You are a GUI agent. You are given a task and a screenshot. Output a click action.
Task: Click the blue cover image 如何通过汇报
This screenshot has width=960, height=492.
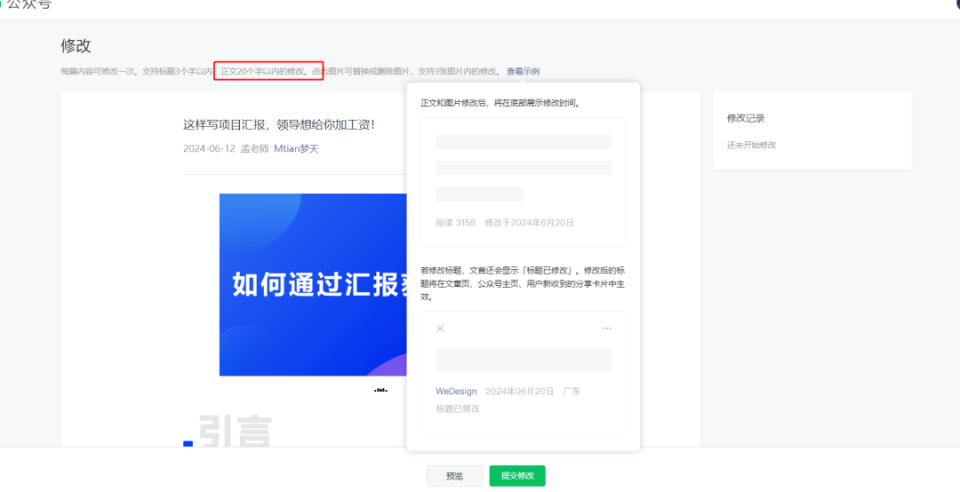pos(313,285)
